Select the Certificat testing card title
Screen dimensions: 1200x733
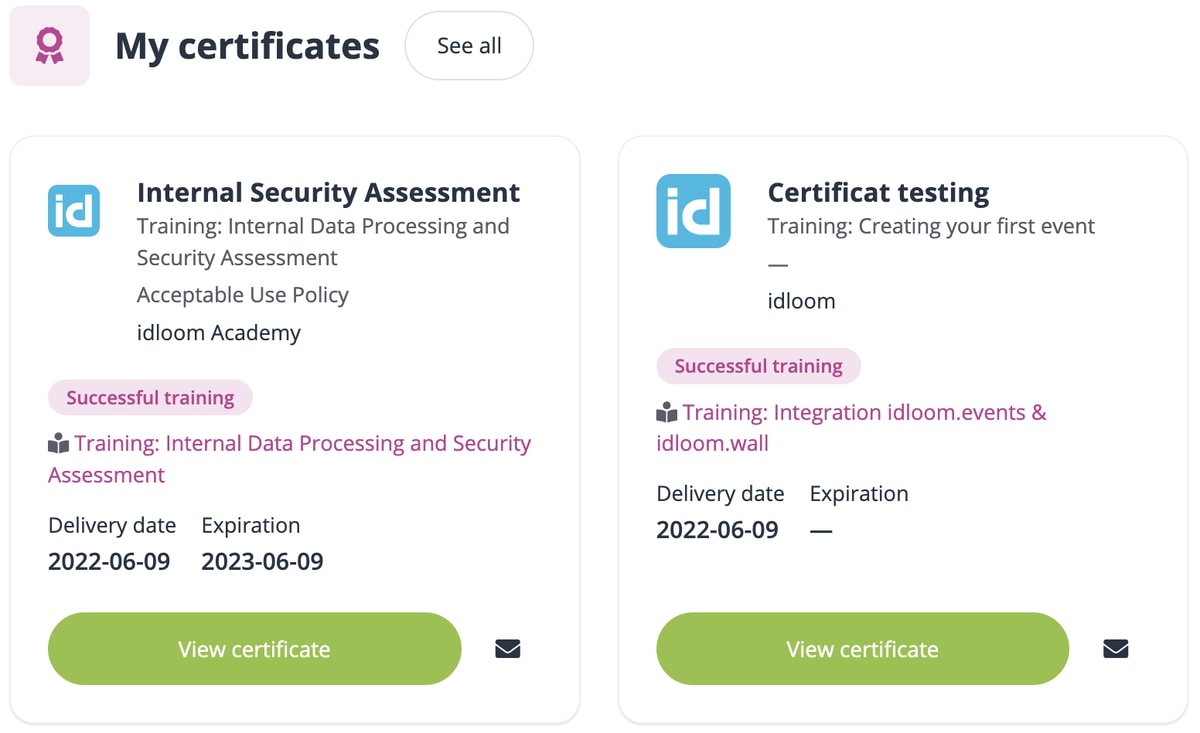point(878,192)
